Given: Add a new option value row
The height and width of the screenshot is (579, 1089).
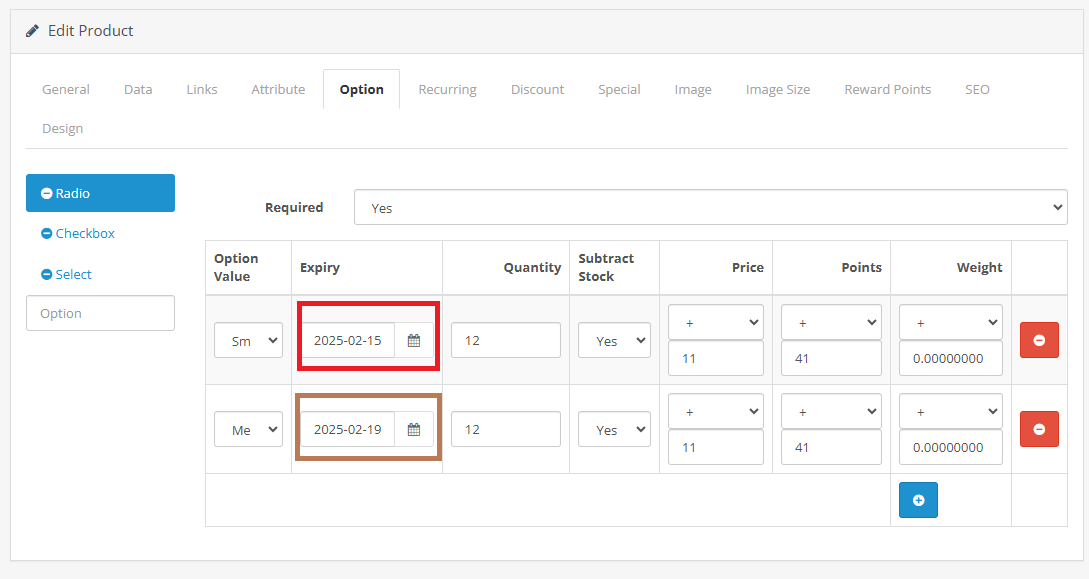Looking at the screenshot, I should click(x=918, y=500).
